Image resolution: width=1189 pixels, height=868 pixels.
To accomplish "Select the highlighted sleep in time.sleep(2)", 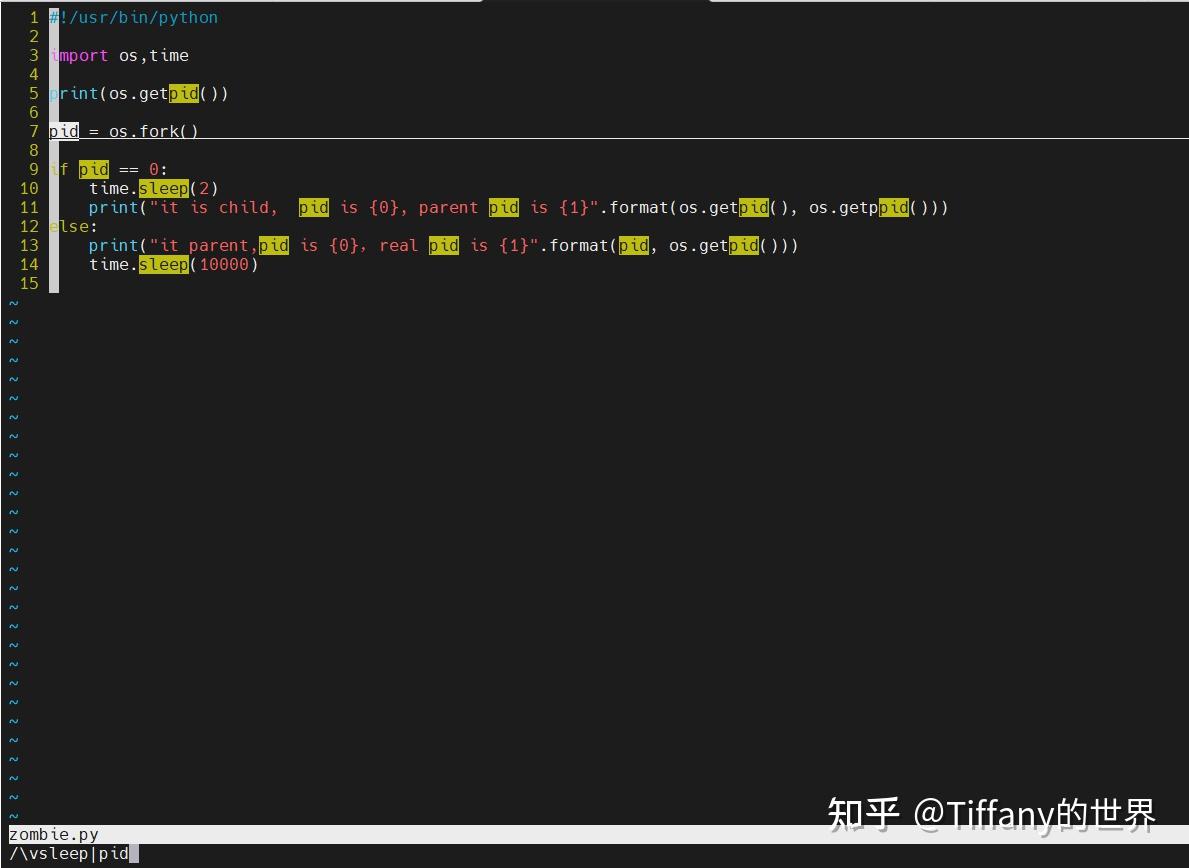I will click(x=163, y=188).
